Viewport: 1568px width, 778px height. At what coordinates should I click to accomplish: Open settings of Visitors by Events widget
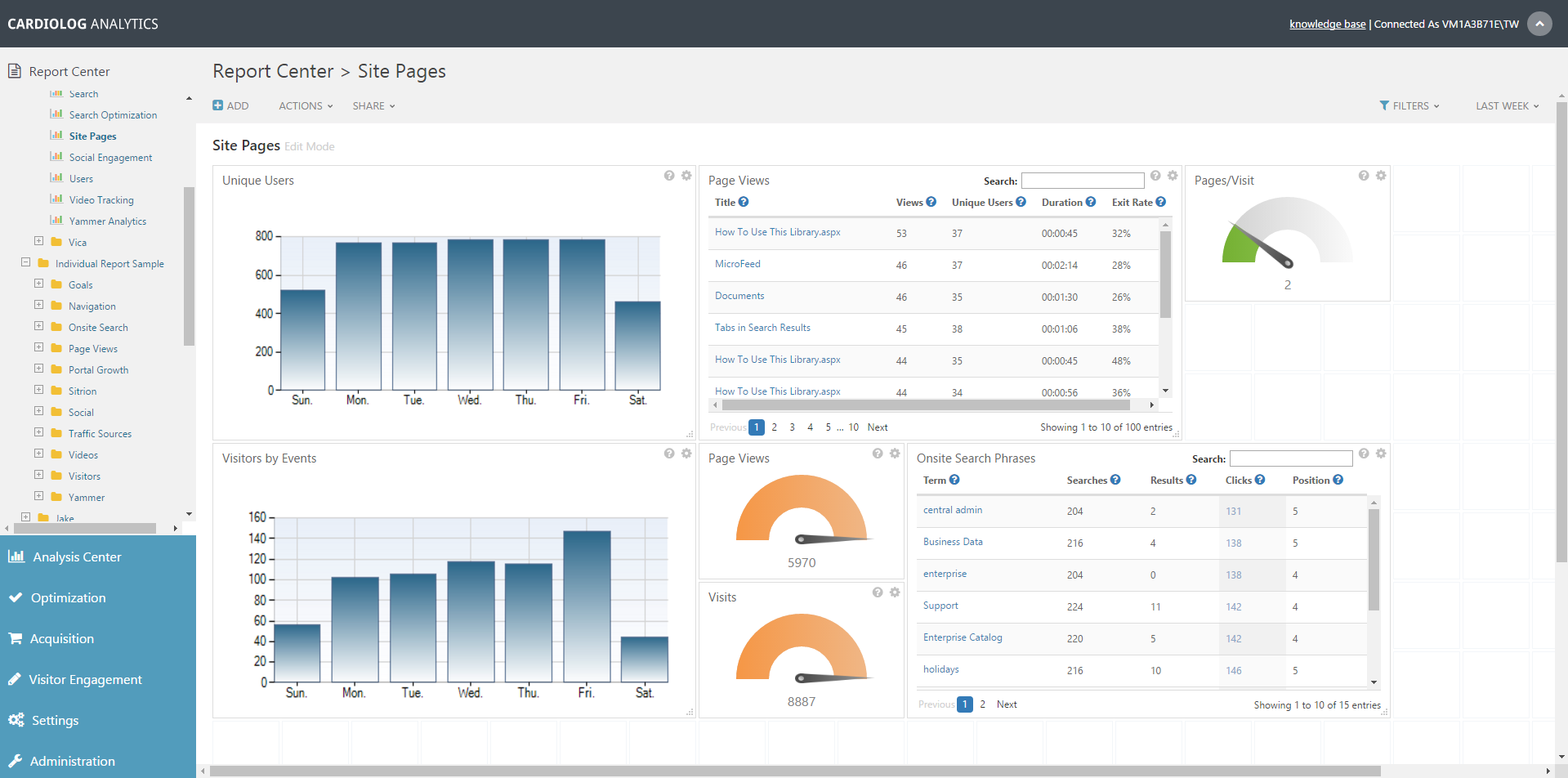686,454
